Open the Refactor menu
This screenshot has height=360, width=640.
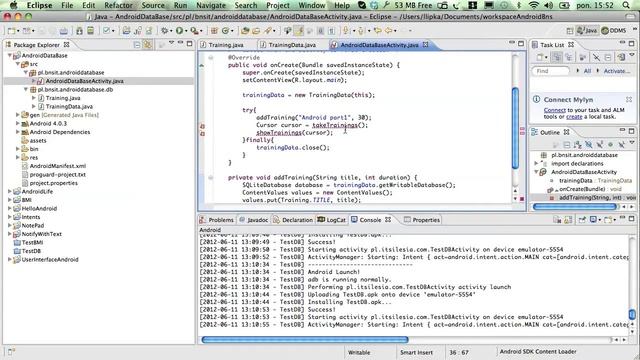[118, 5]
